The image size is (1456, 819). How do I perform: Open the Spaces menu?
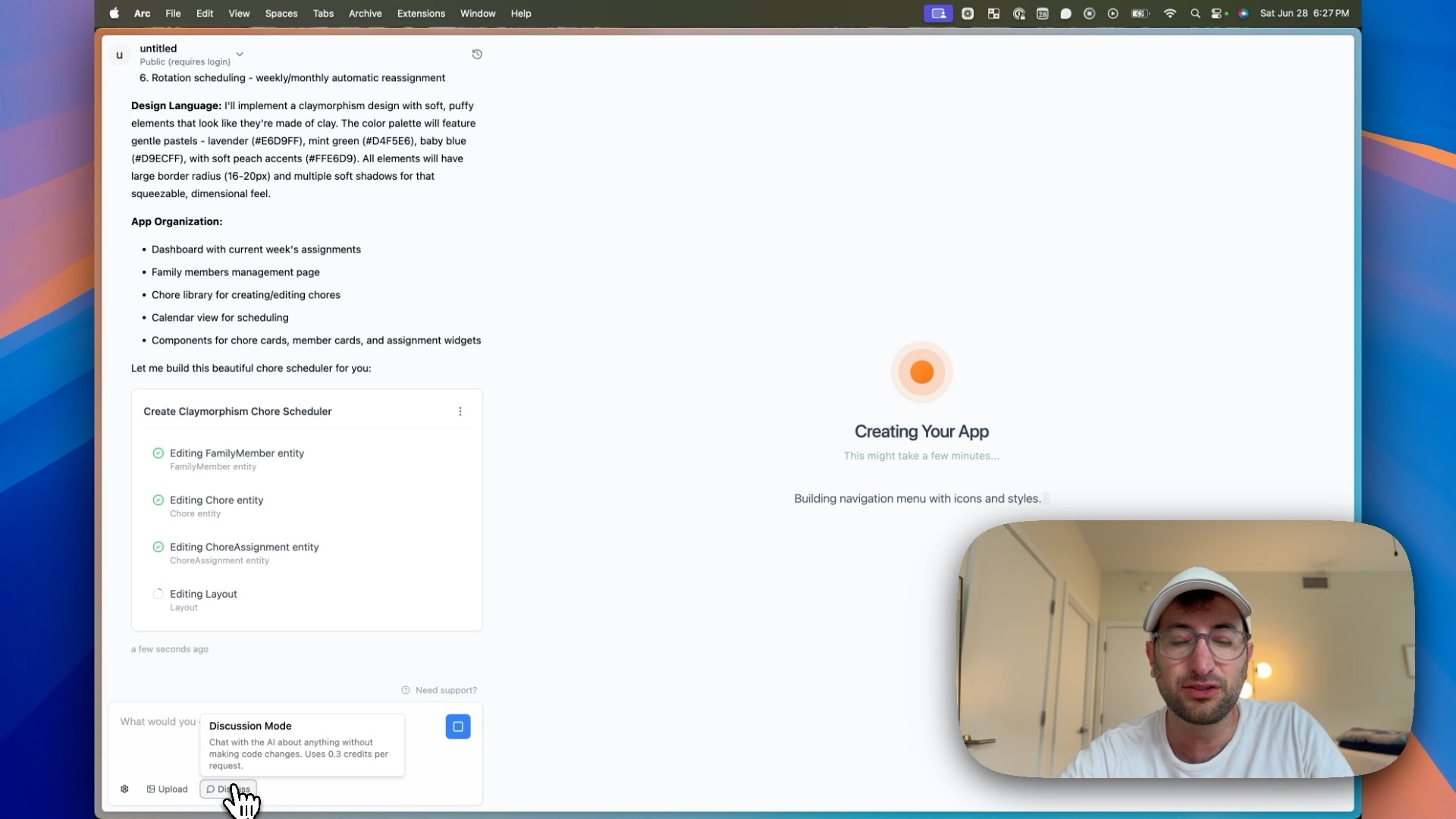[x=281, y=13]
